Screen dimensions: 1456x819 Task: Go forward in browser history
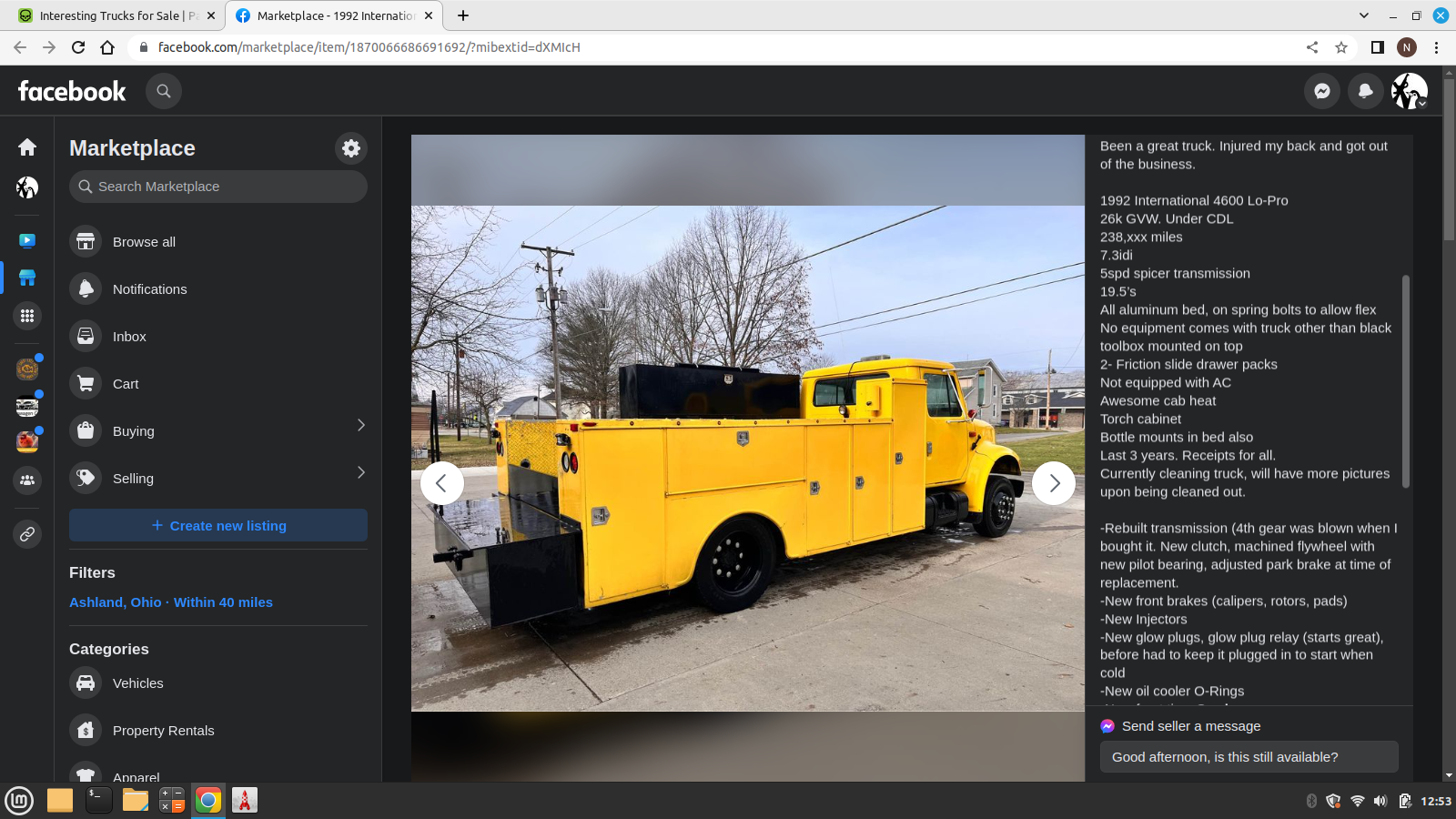point(49,47)
